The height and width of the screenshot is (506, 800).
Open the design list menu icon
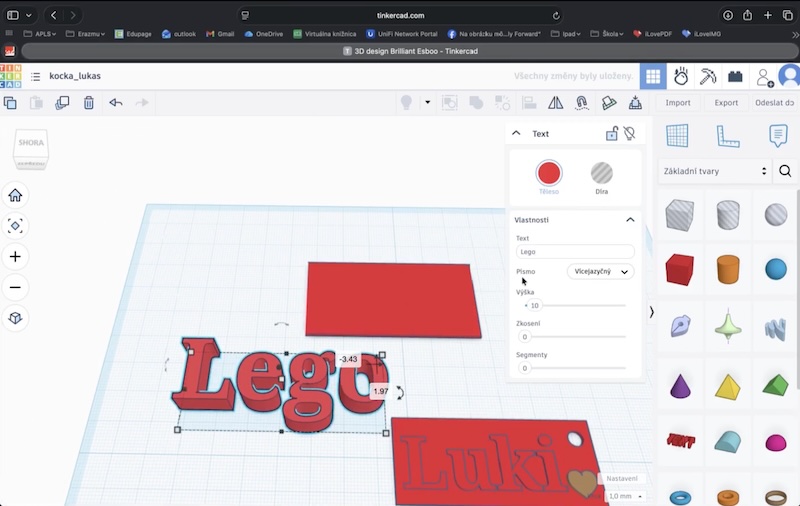pyautogui.click(x=35, y=77)
